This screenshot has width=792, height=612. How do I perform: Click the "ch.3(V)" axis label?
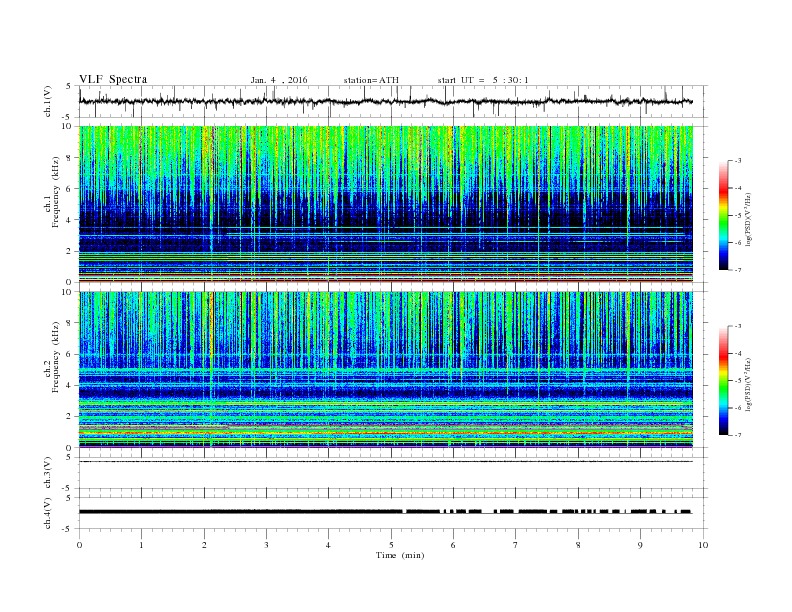48,473
